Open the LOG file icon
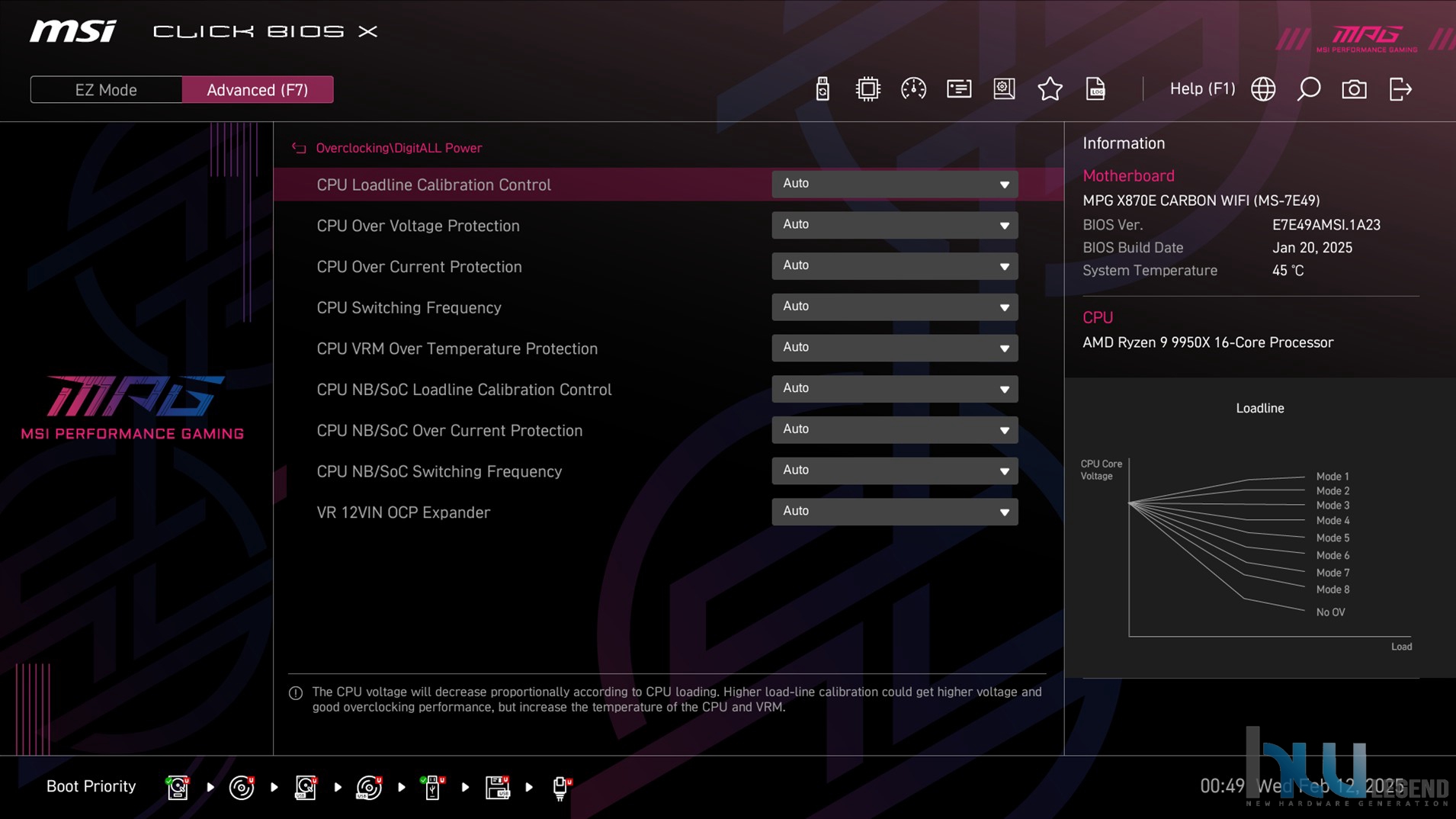This screenshot has height=819, width=1456. coord(1095,89)
